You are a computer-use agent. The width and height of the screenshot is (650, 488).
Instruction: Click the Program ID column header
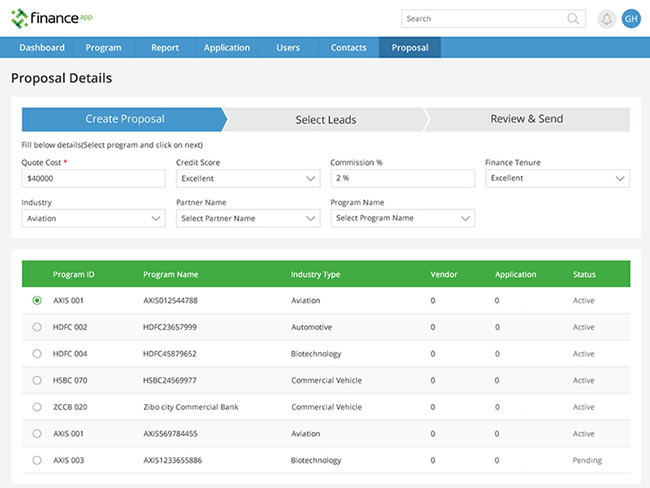pyautogui.click(x=74, y=274)
